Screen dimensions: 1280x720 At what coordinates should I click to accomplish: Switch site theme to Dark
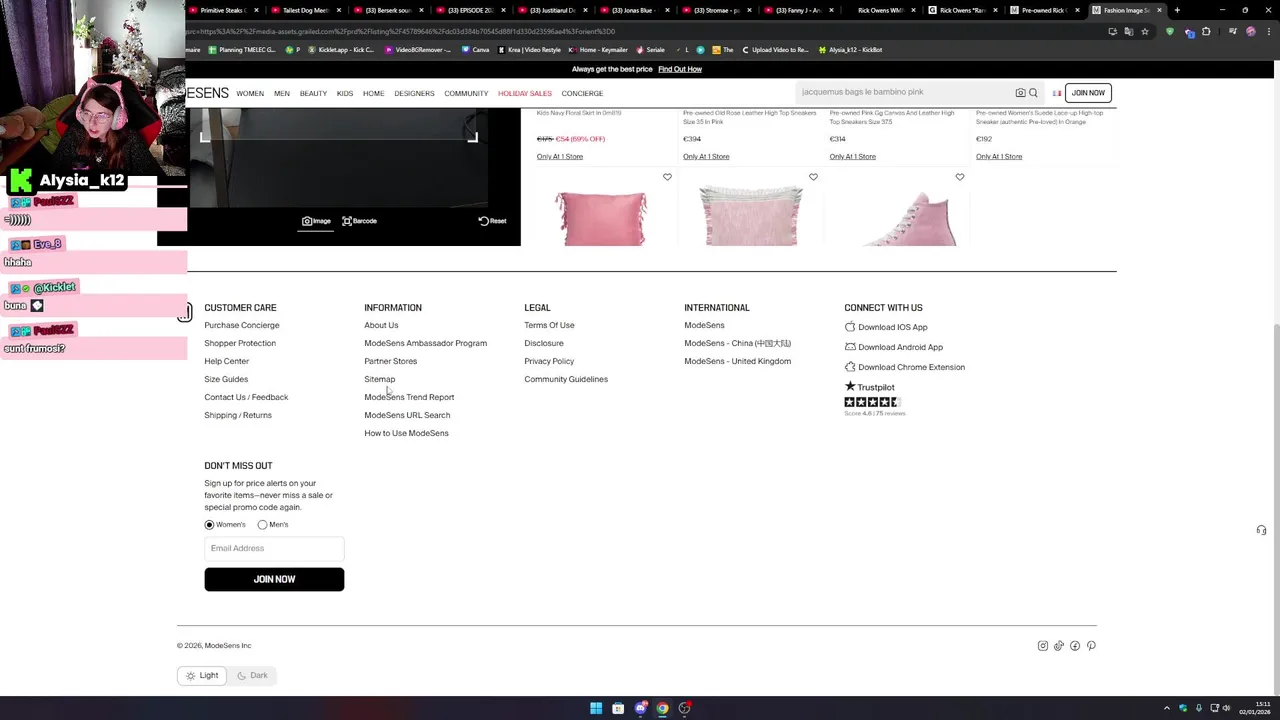click(x=252, y=676)
